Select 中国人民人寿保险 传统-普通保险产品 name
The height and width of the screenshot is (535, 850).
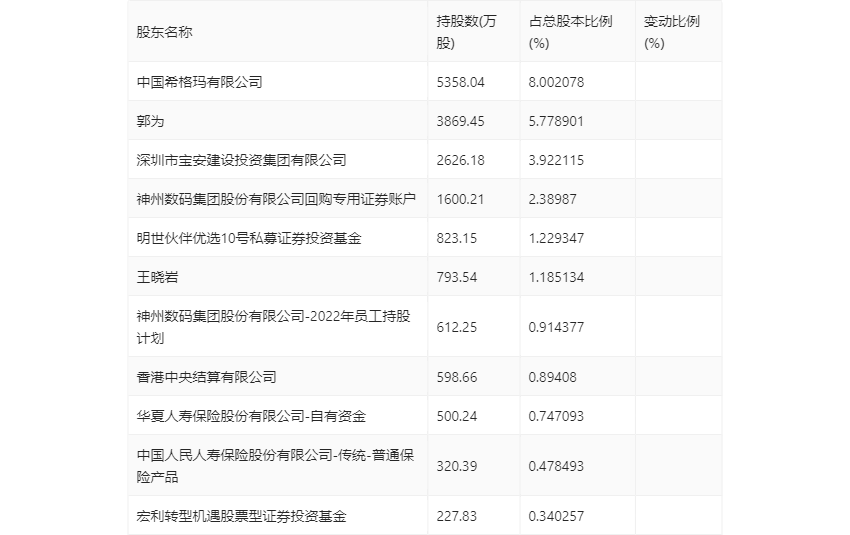275,466
